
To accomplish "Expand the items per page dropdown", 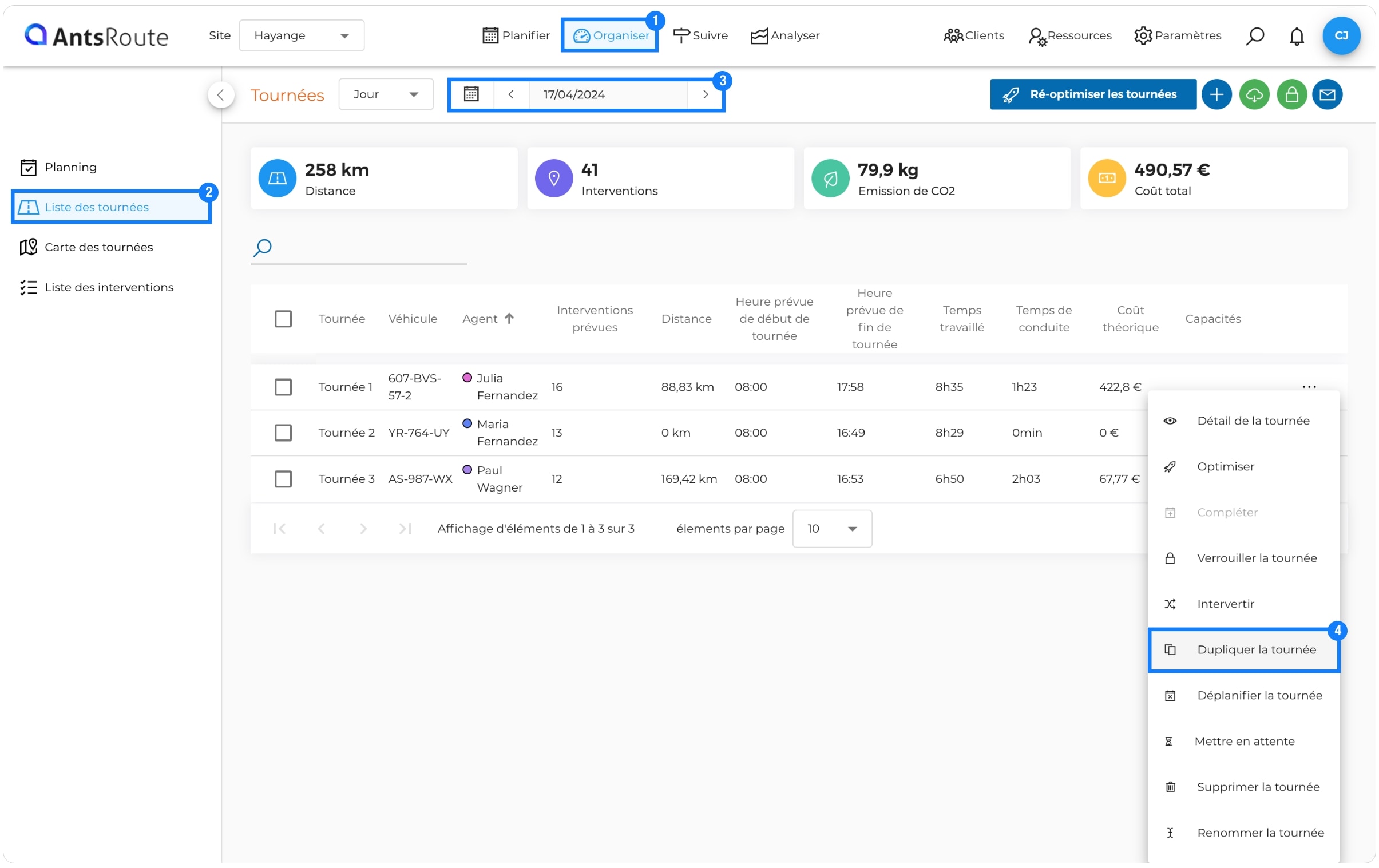I will tap(832, 529).
